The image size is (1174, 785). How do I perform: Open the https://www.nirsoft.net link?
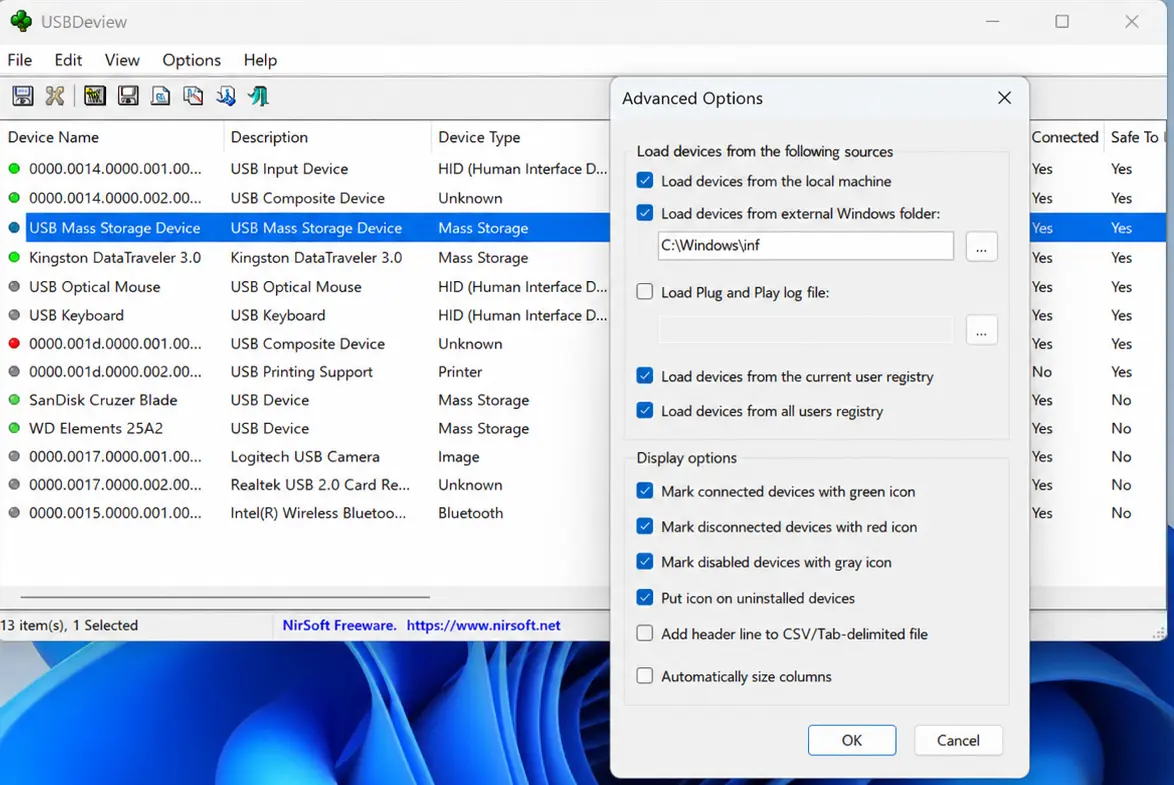coord(484,625)
